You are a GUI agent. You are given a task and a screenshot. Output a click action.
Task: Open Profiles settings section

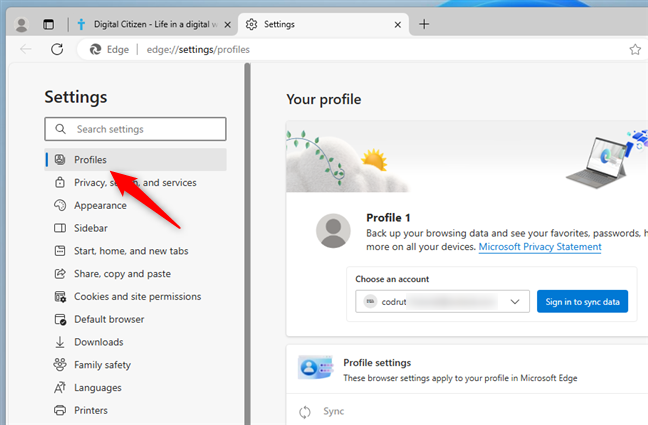[136, 160]
